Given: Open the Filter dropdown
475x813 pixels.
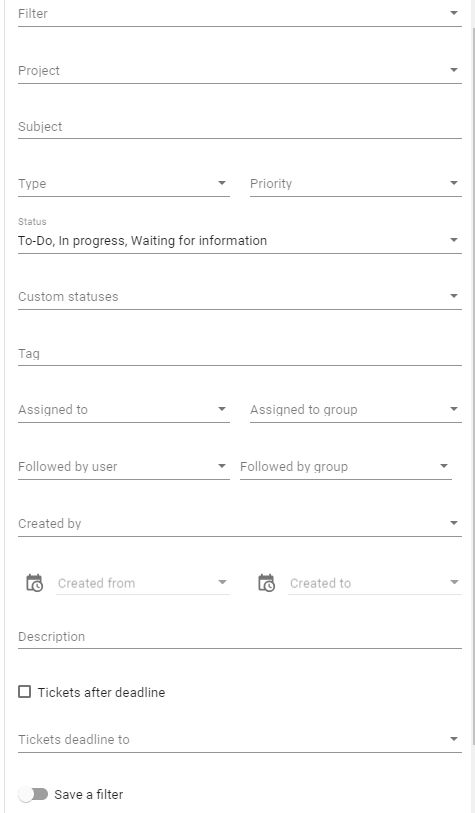Looking at the screenshot, I should [x=240, y=14].
